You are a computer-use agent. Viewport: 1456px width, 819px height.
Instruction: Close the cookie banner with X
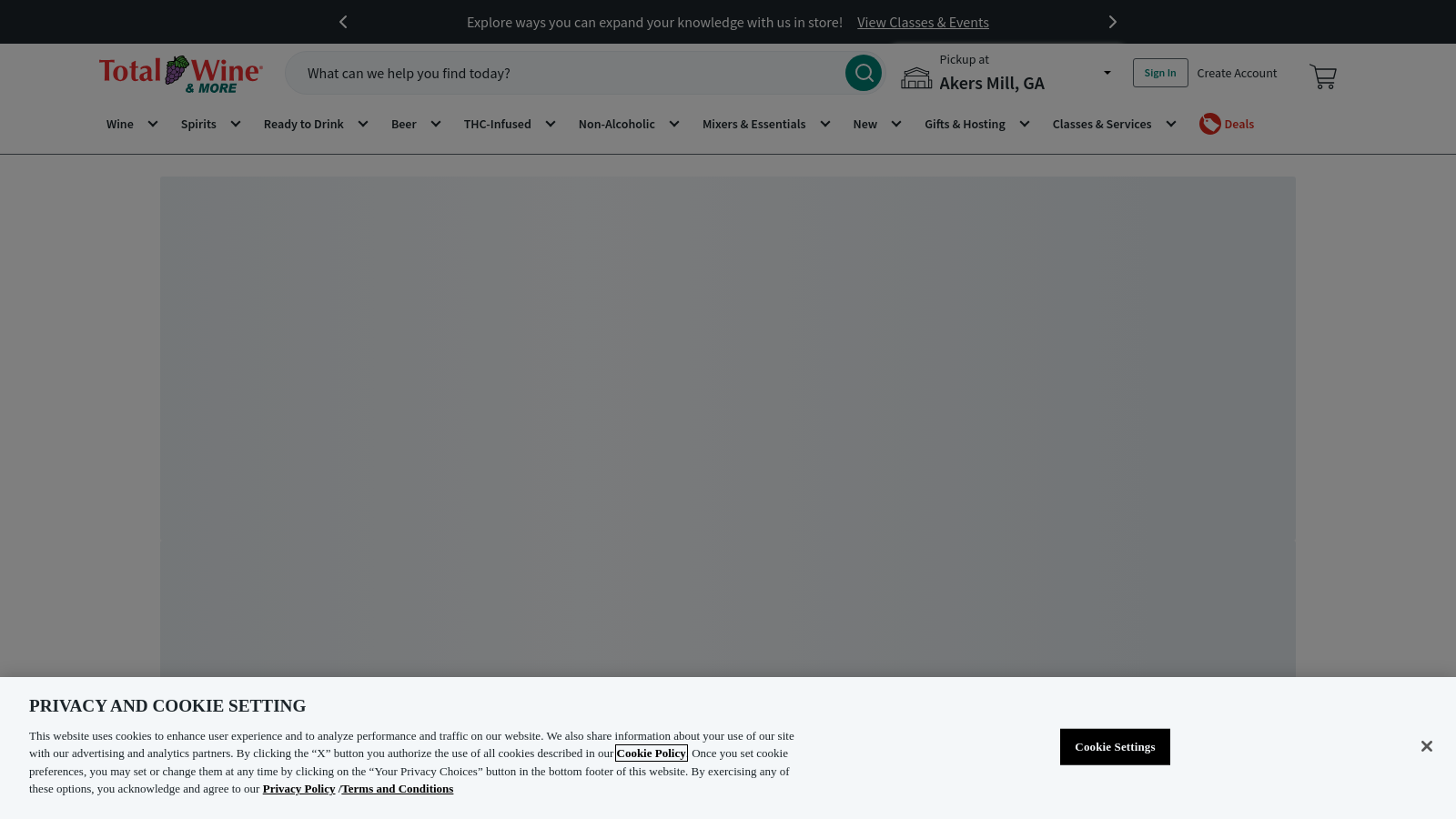(x=1427, y=746)
